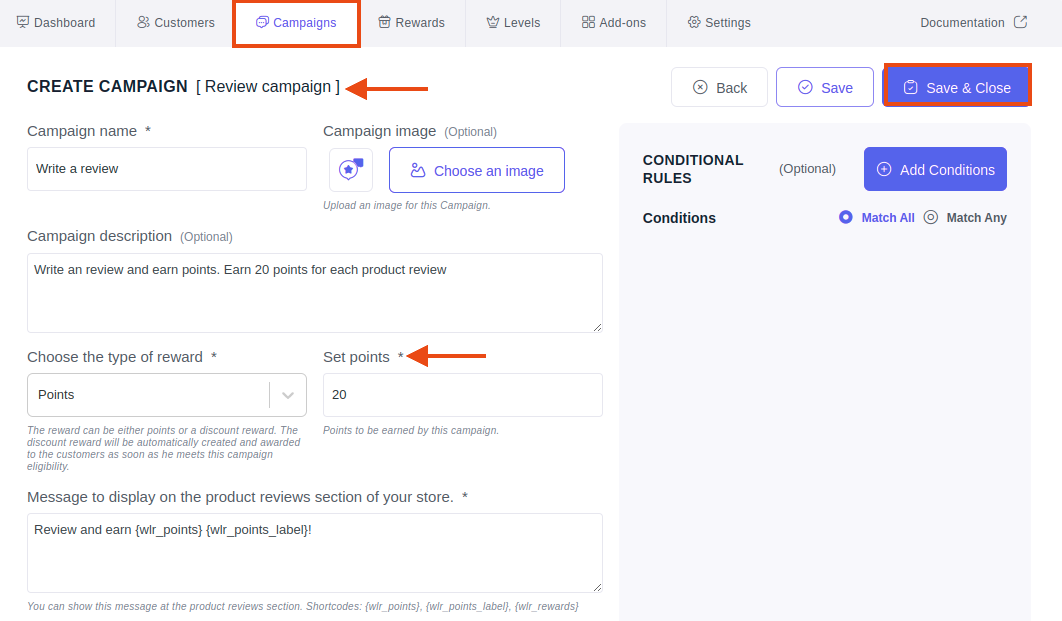Focus the Campaign name input field
This screenshot has width=1062, height=621.
(x=167, y=169)
